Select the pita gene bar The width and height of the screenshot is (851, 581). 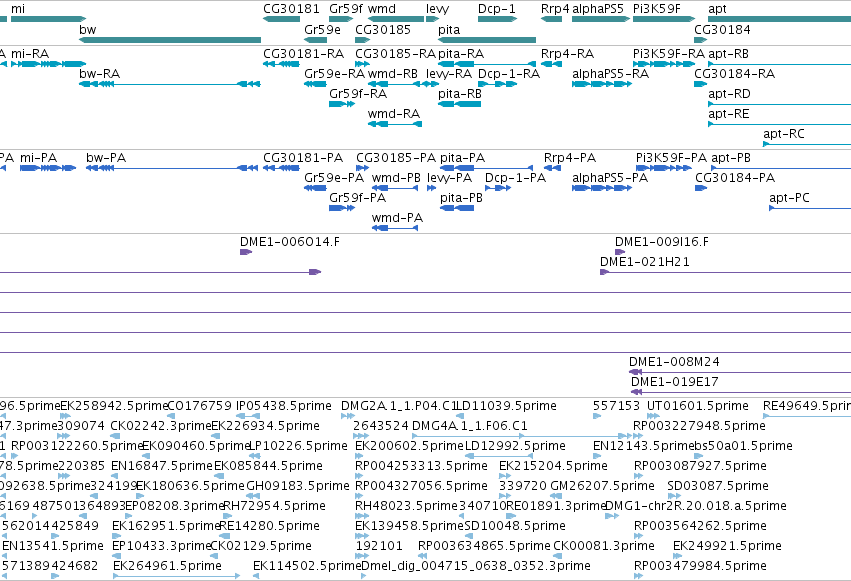487,40
